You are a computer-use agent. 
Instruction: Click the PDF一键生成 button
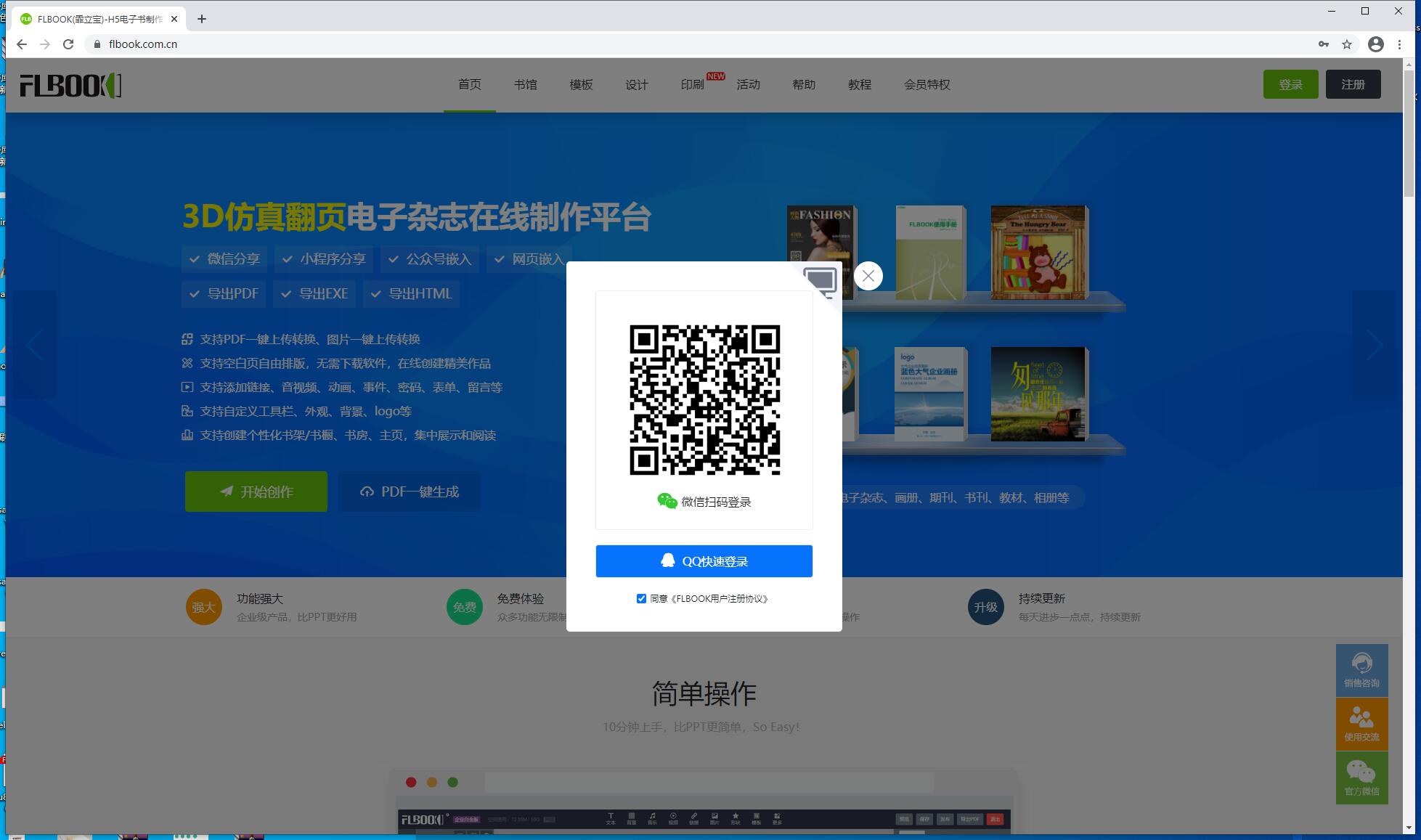tap(410, 492)
